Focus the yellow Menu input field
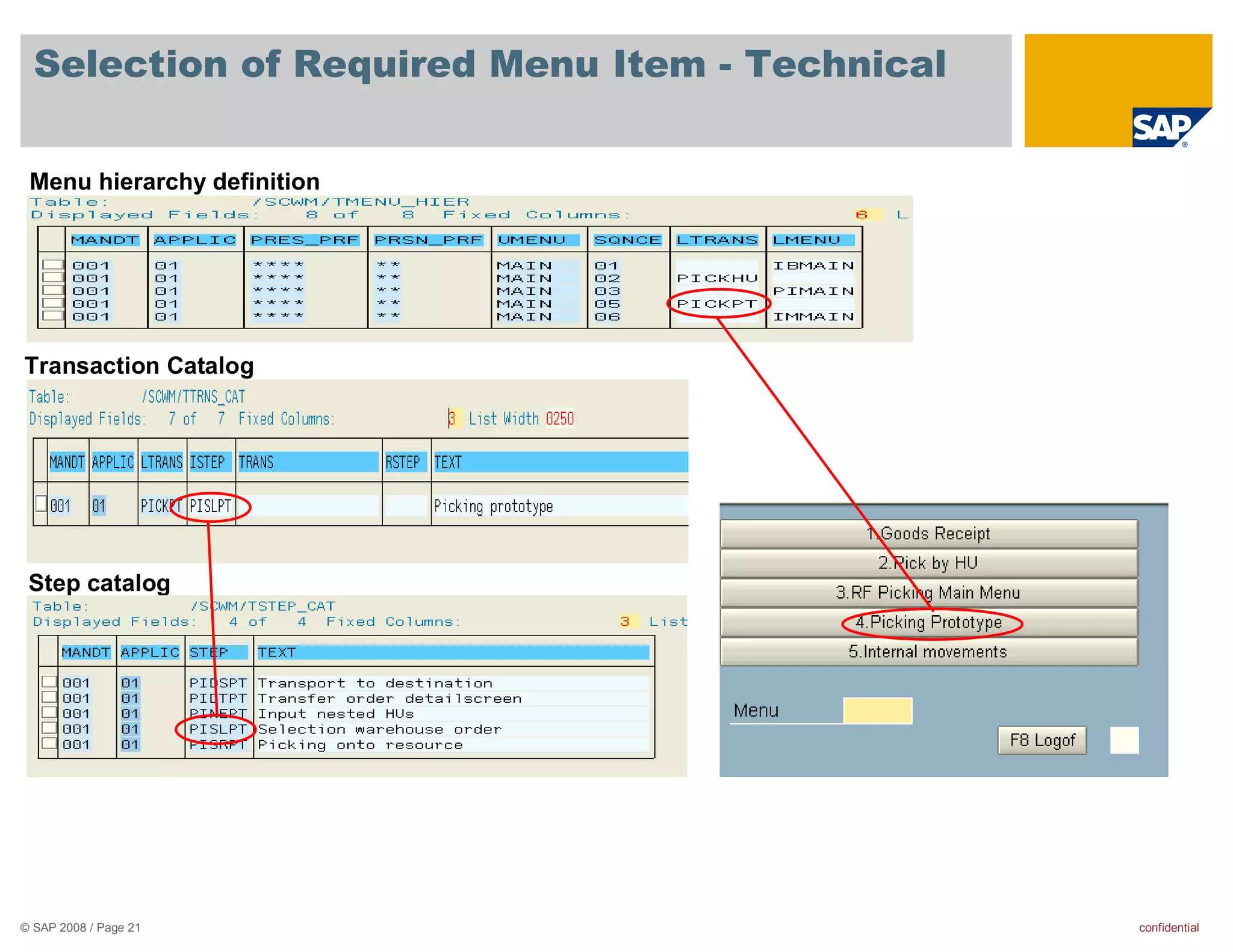The height and width of the screenshot is (952, 1233). pos(877,711)
